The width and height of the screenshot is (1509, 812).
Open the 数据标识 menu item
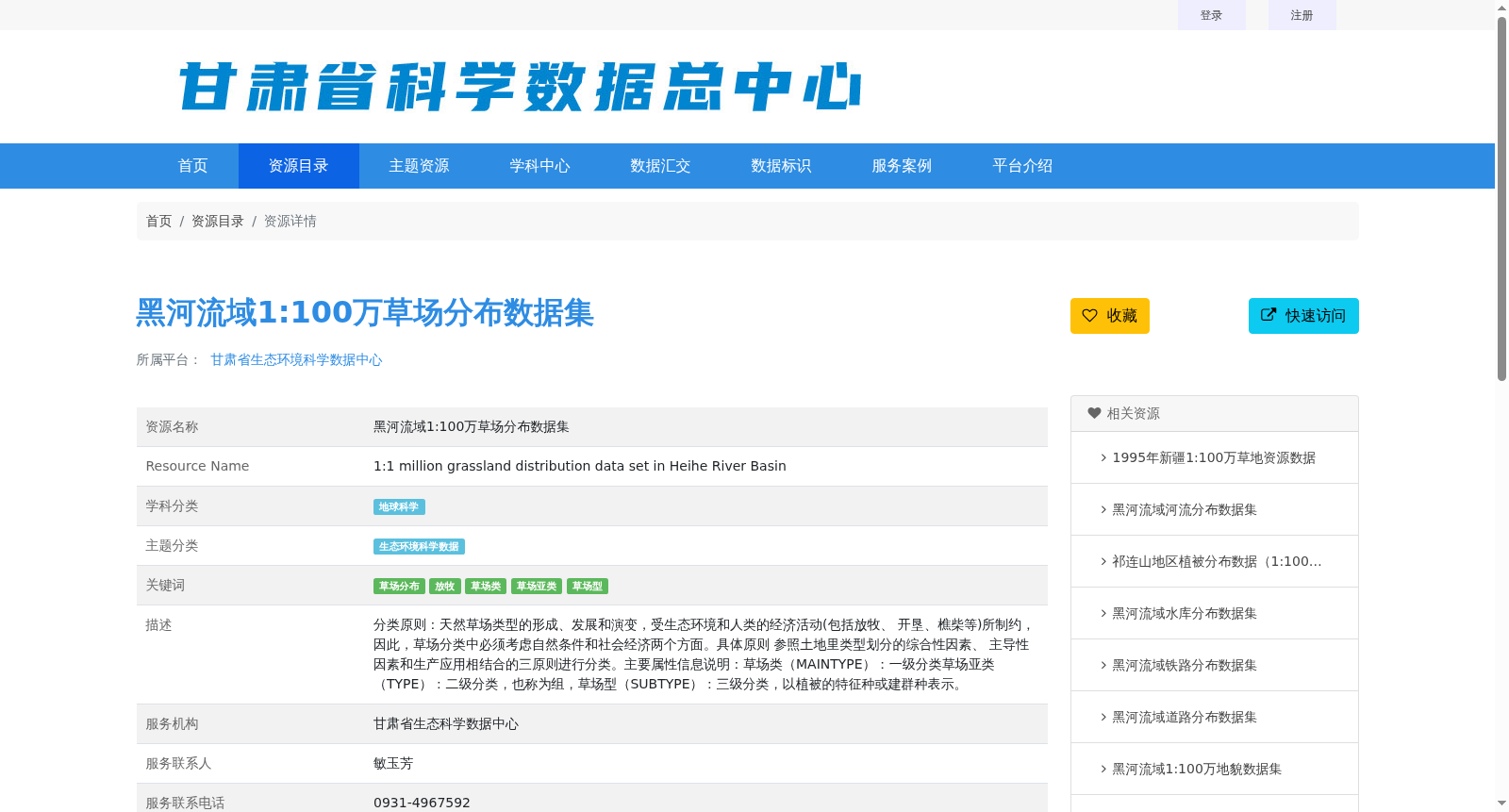782,166
